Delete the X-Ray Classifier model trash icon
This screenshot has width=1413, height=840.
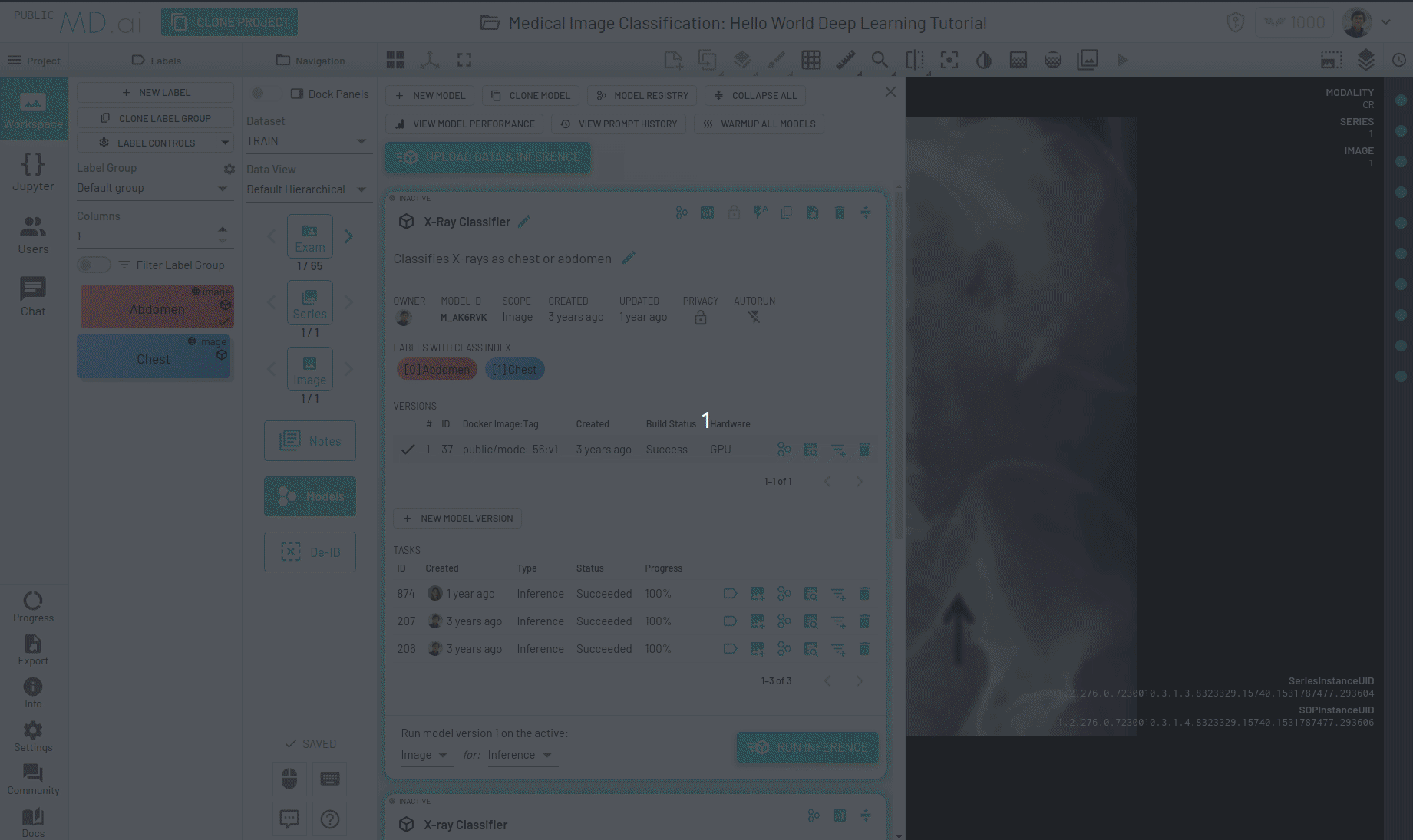[x=839, y=212]
